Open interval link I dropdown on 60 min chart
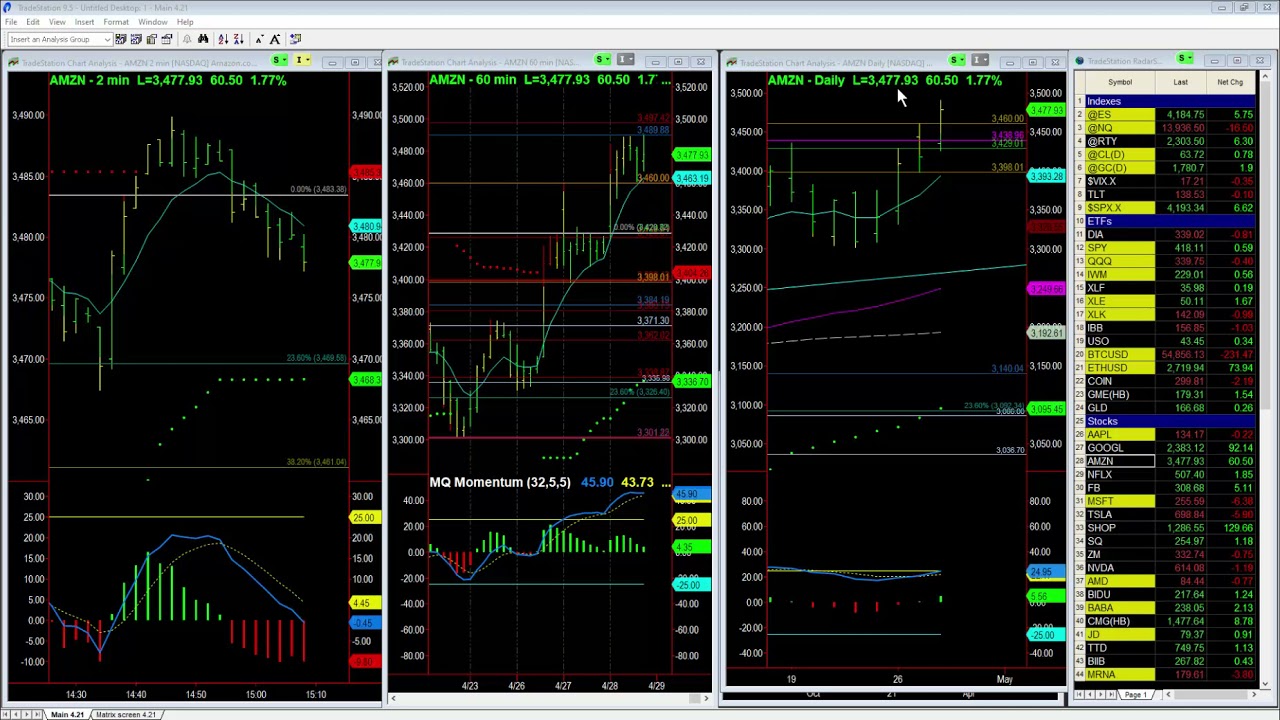 tap(625, 61)
